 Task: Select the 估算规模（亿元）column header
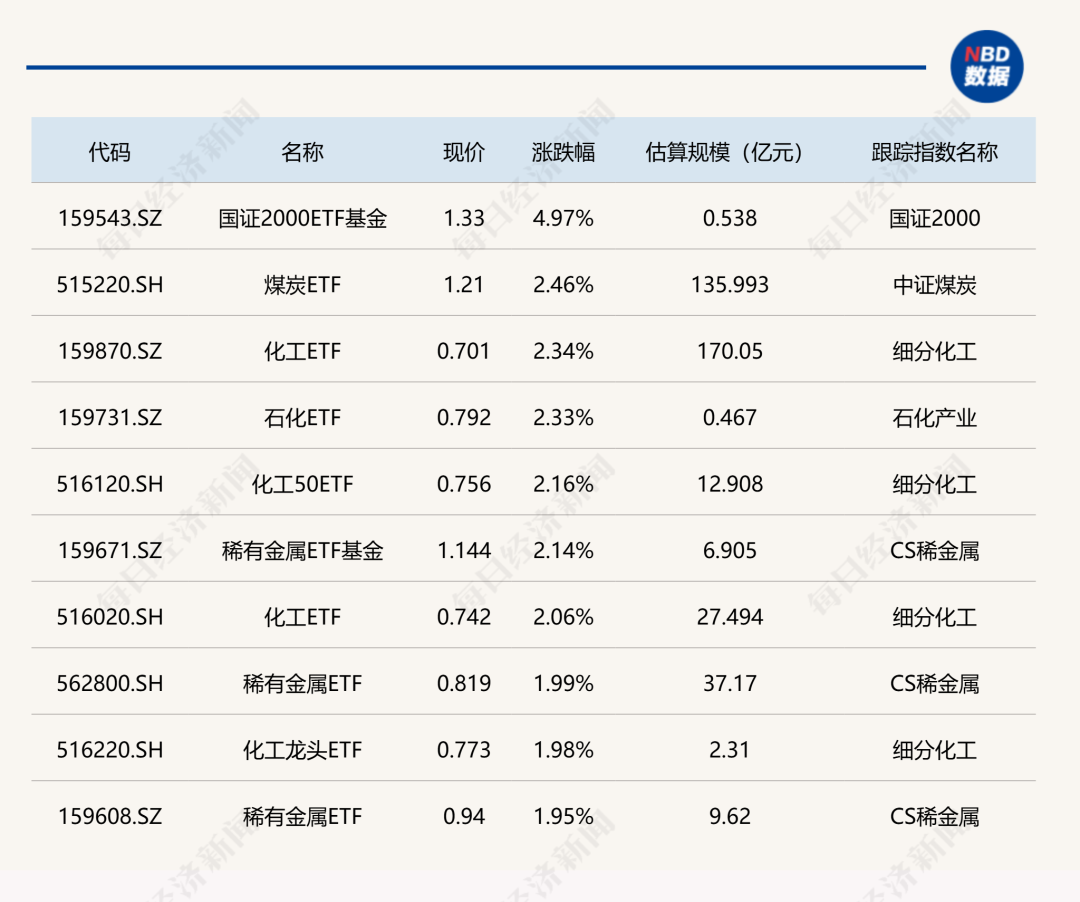pos(724,151)
